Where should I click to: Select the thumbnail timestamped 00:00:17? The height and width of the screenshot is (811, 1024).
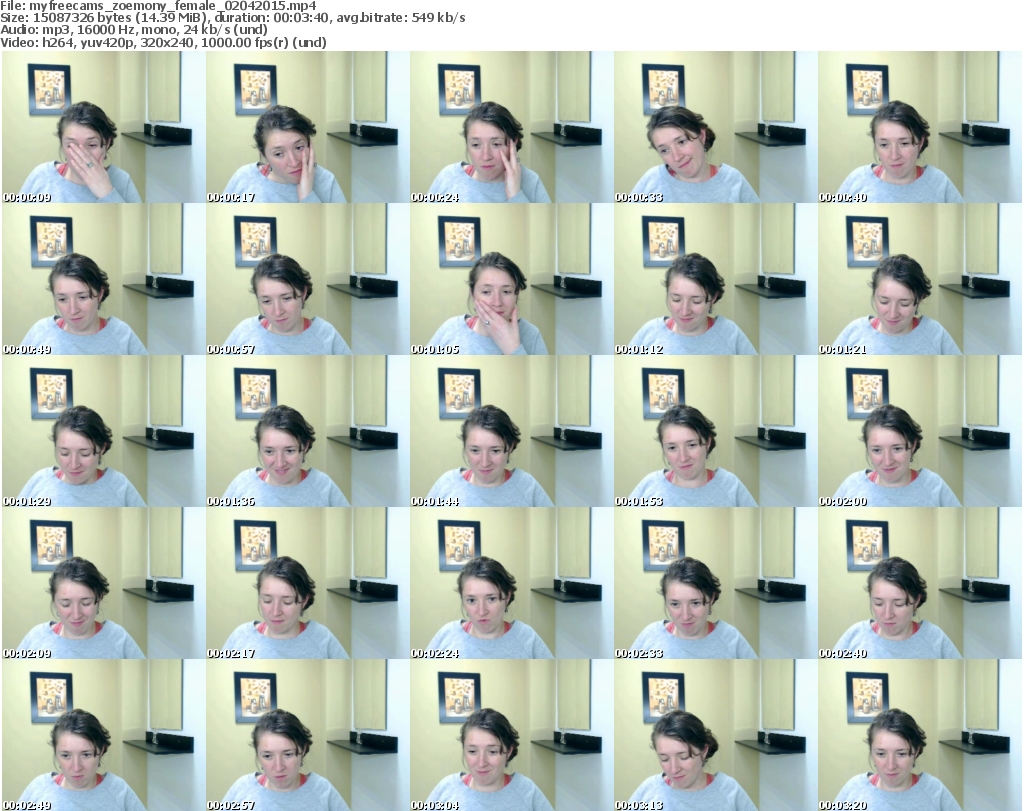click(308, 127)
